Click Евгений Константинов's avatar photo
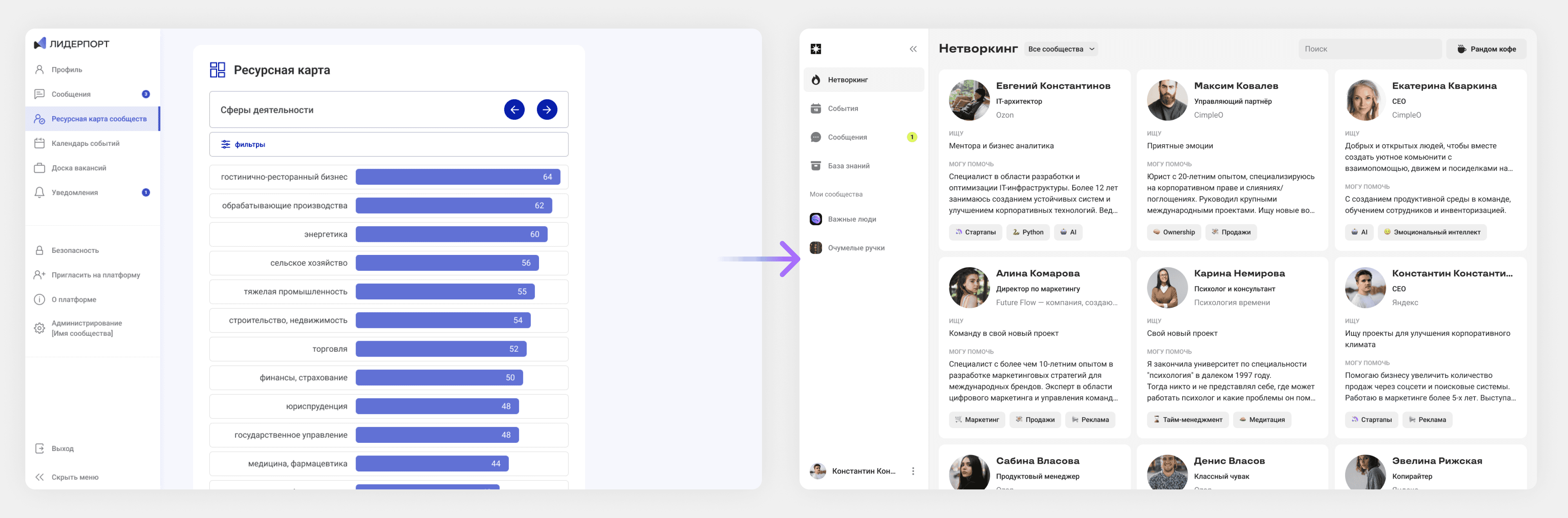 tap(969, 100)
